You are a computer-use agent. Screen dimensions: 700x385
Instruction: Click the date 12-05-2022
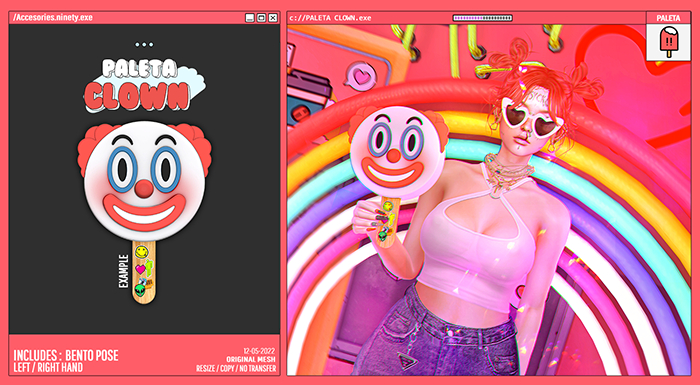[259, 351]
